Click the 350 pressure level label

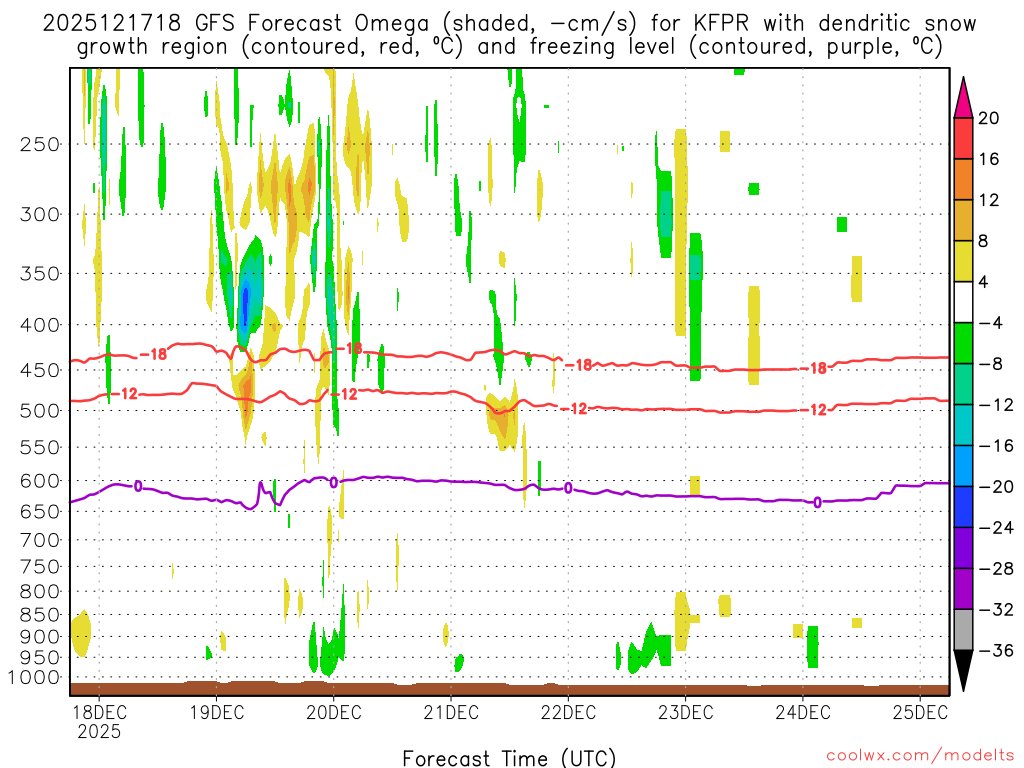[40, 274]
